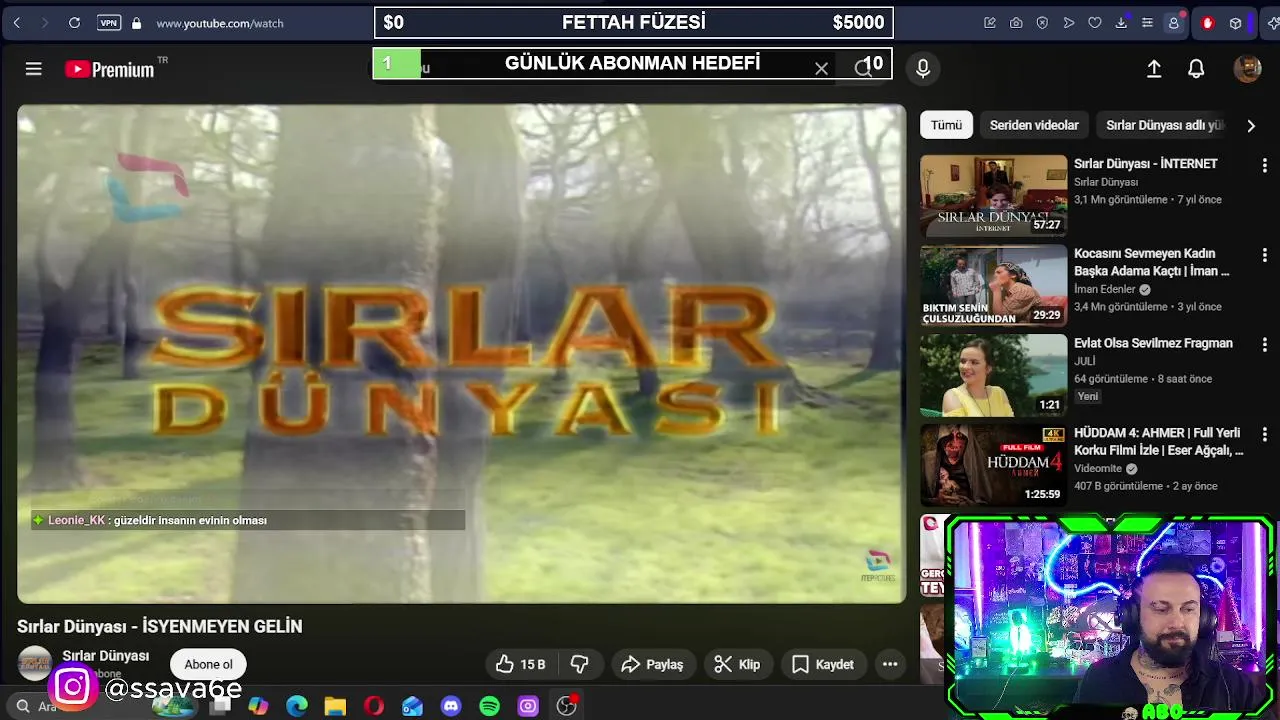Open the YouTube account avatar menu
This screenshot has width=1280, height=720.
point(1247,68)
